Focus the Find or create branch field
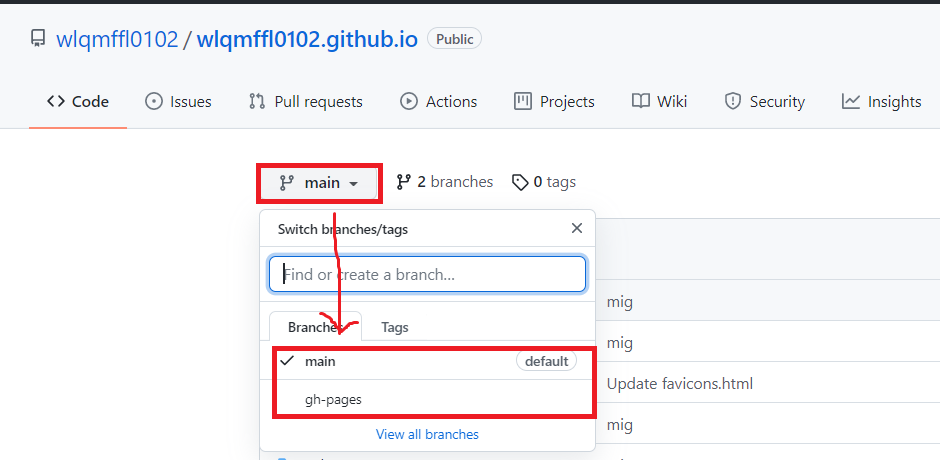 click(427, 274)
